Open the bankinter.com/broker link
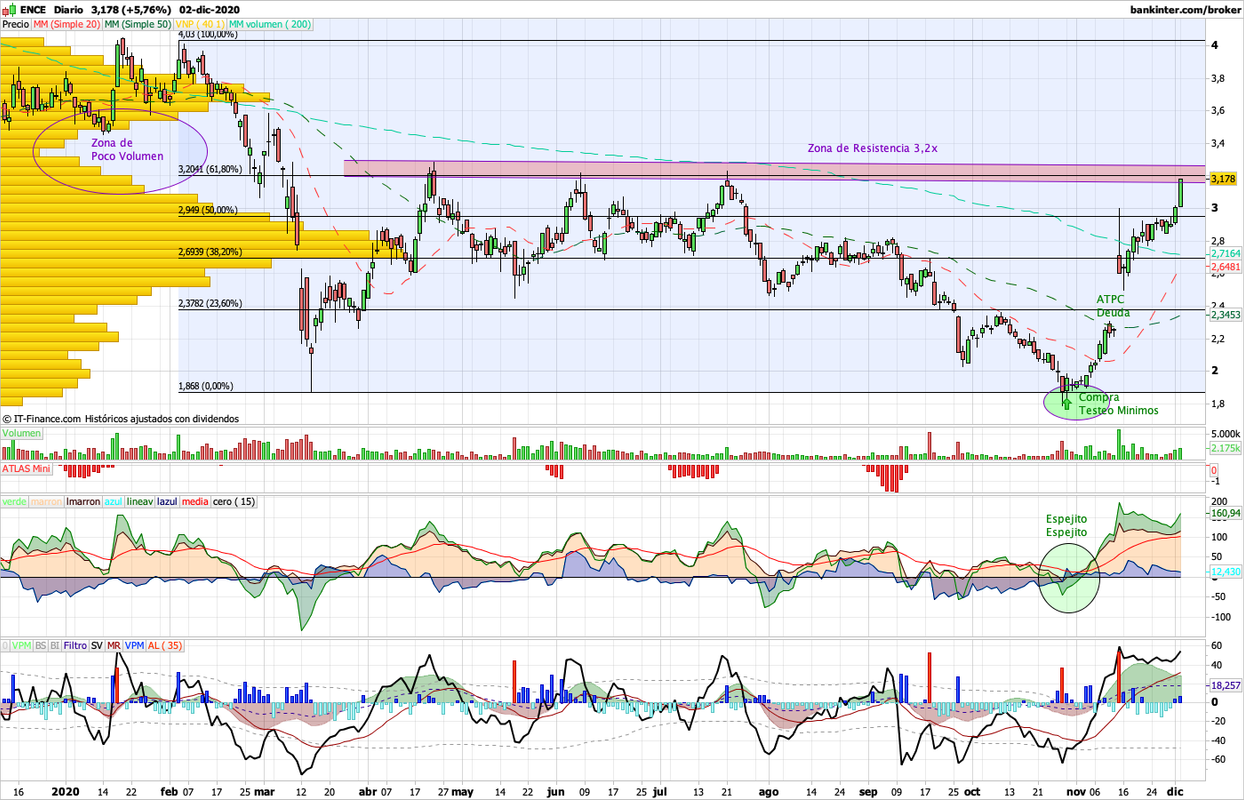1244x800 pixels. (x=1184, y=9)
